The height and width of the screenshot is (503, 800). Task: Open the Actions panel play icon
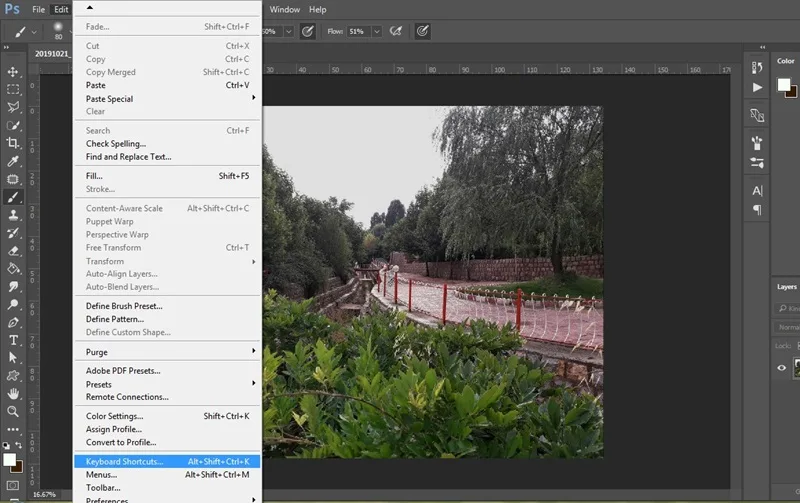coord(757,88)
